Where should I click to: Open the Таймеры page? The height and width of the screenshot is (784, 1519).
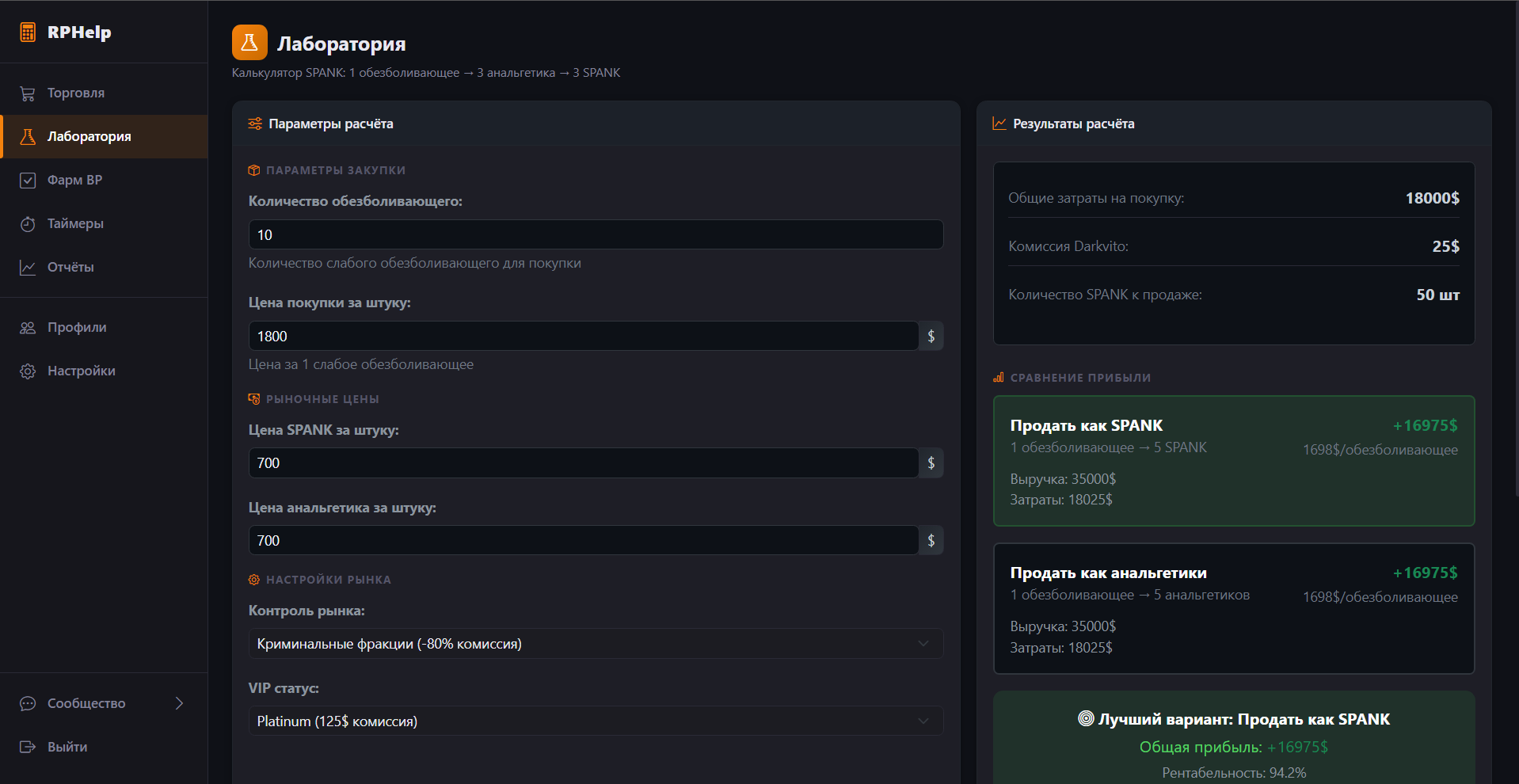(104, 224)
